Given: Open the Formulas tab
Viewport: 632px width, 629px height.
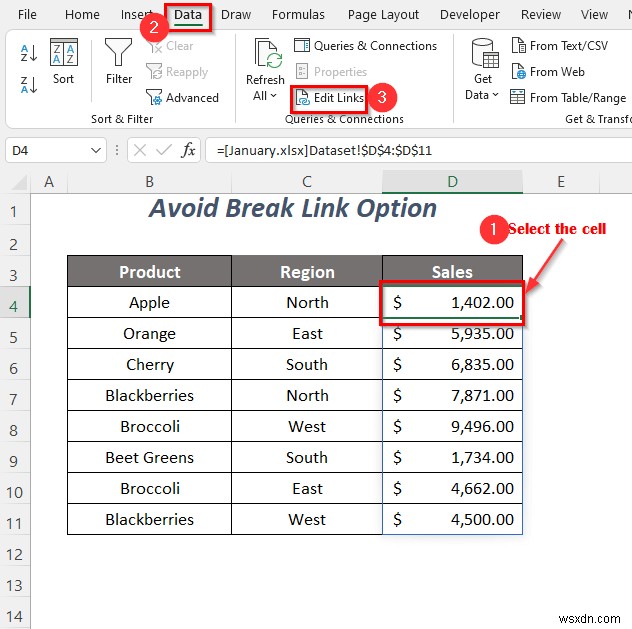Looking at the screenshot, I should (x=298, y=15).
